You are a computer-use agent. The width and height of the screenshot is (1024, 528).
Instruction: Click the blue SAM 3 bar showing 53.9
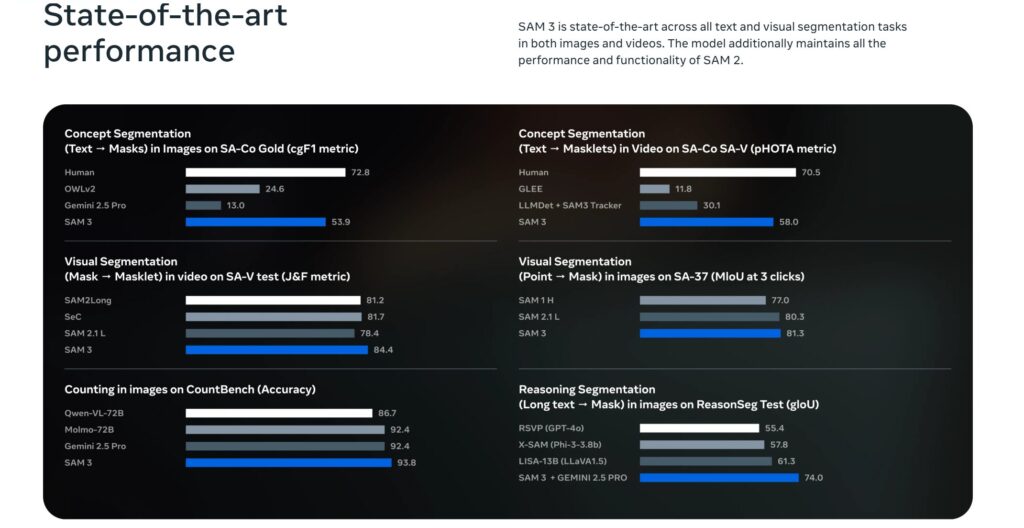pyautogui.click(x=255, y=222)
